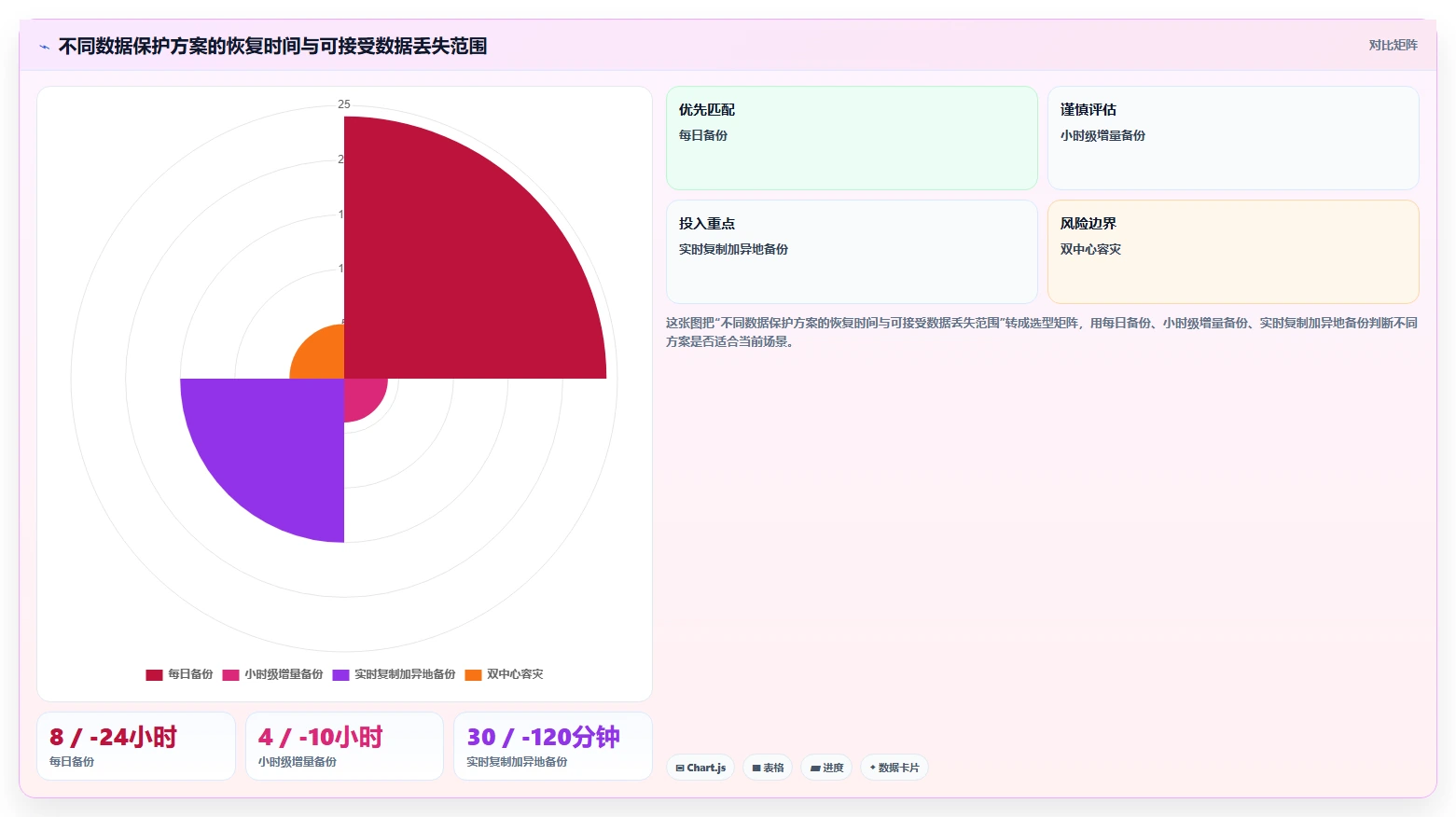Toggle 小时级增量备份 legend color swatch
This screenshot has width=1456, height=817.
230,675
